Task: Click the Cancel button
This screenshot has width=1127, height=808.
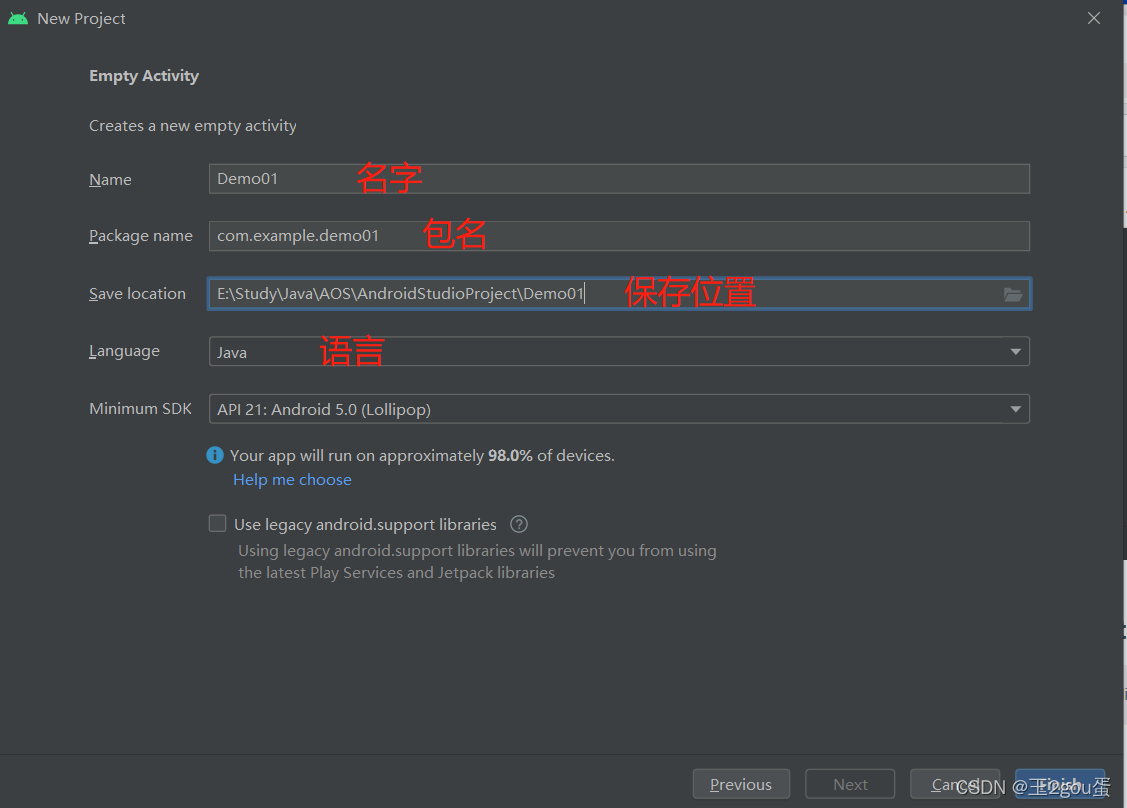Action: (x=954, y=784)
